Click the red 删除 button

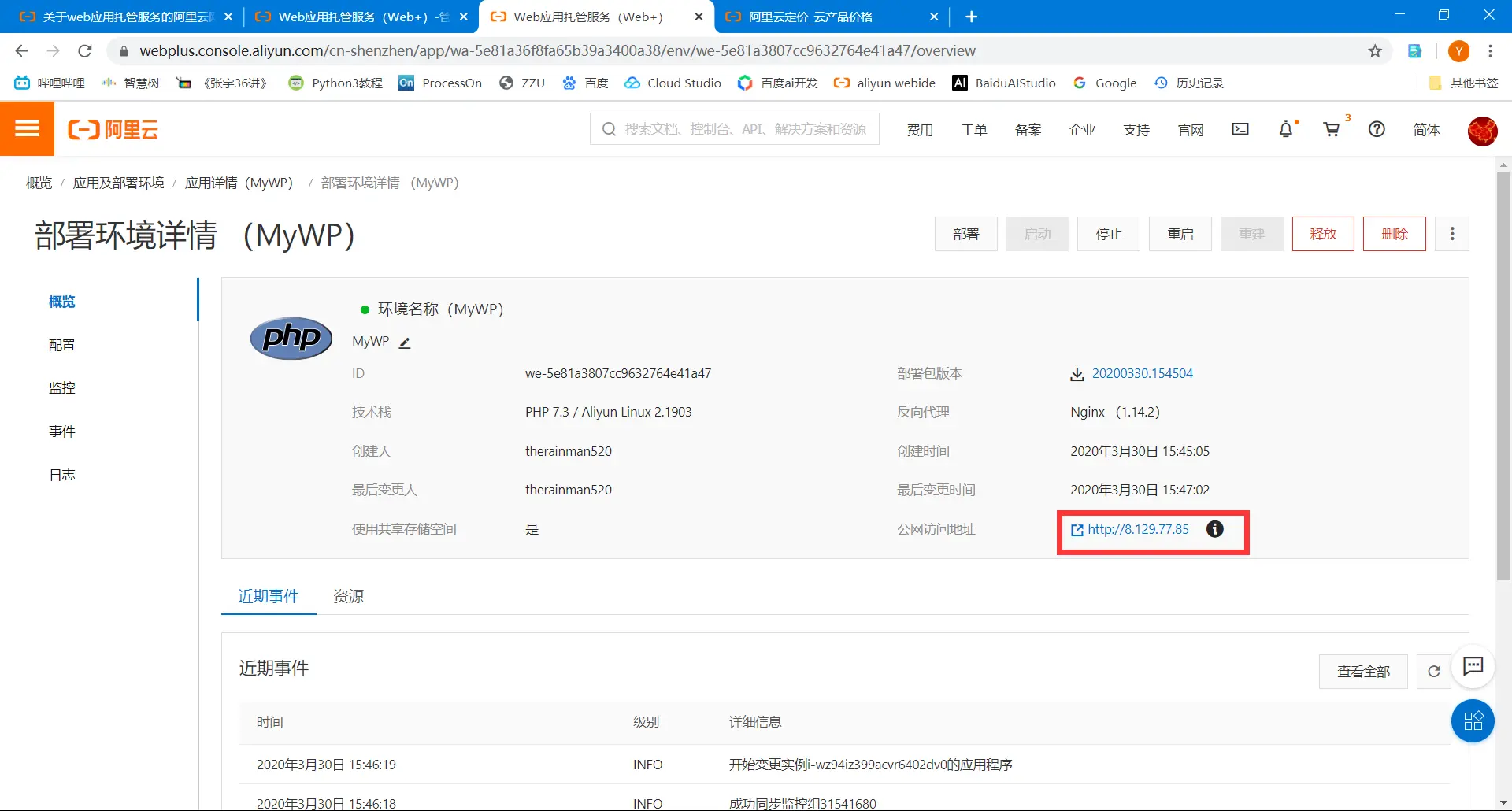tap(1395, 234)
